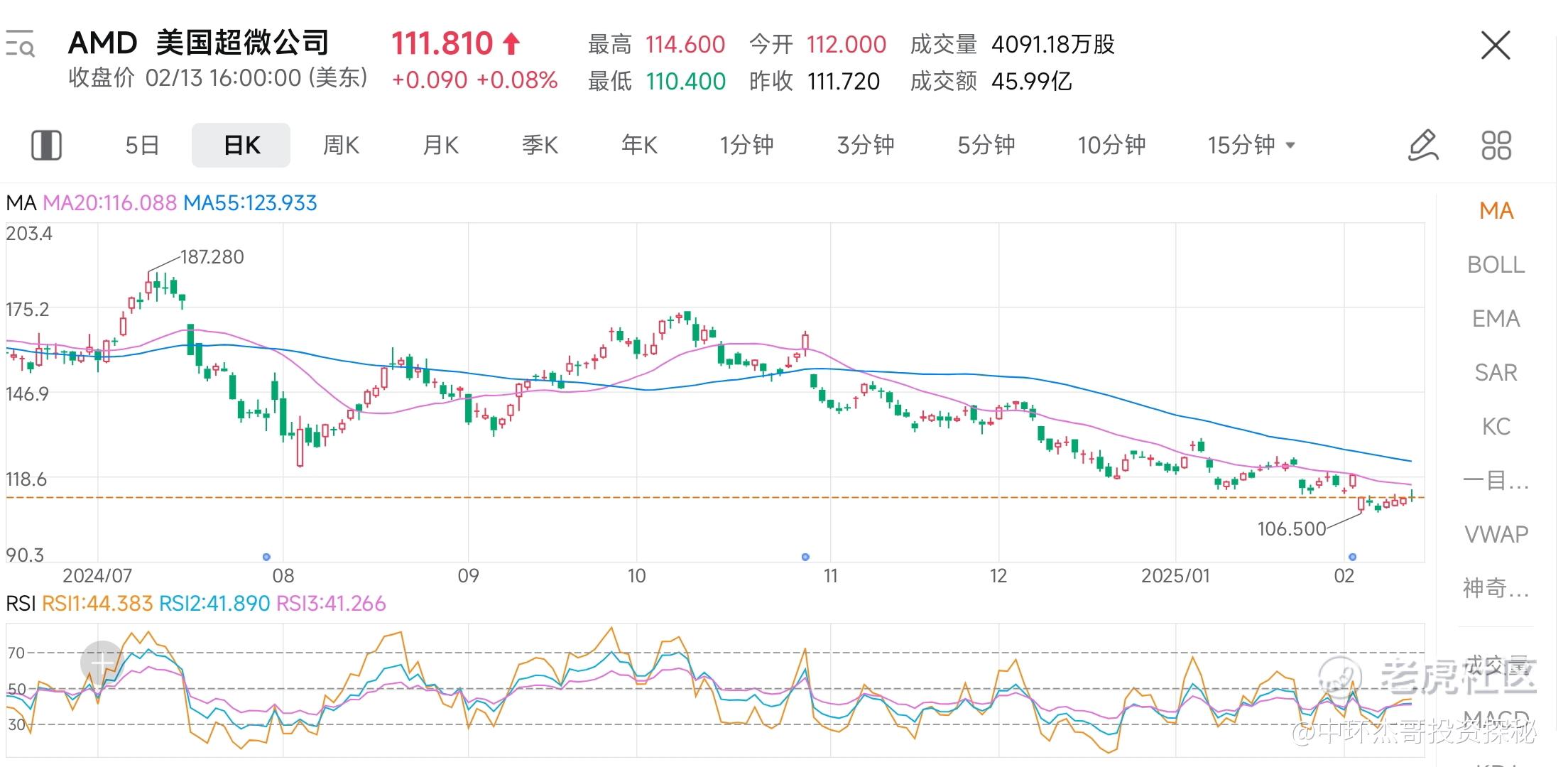This screenshot has height=767, width=1568.
Task: Enable the BOLL indicator
Action: point(1496,265)
